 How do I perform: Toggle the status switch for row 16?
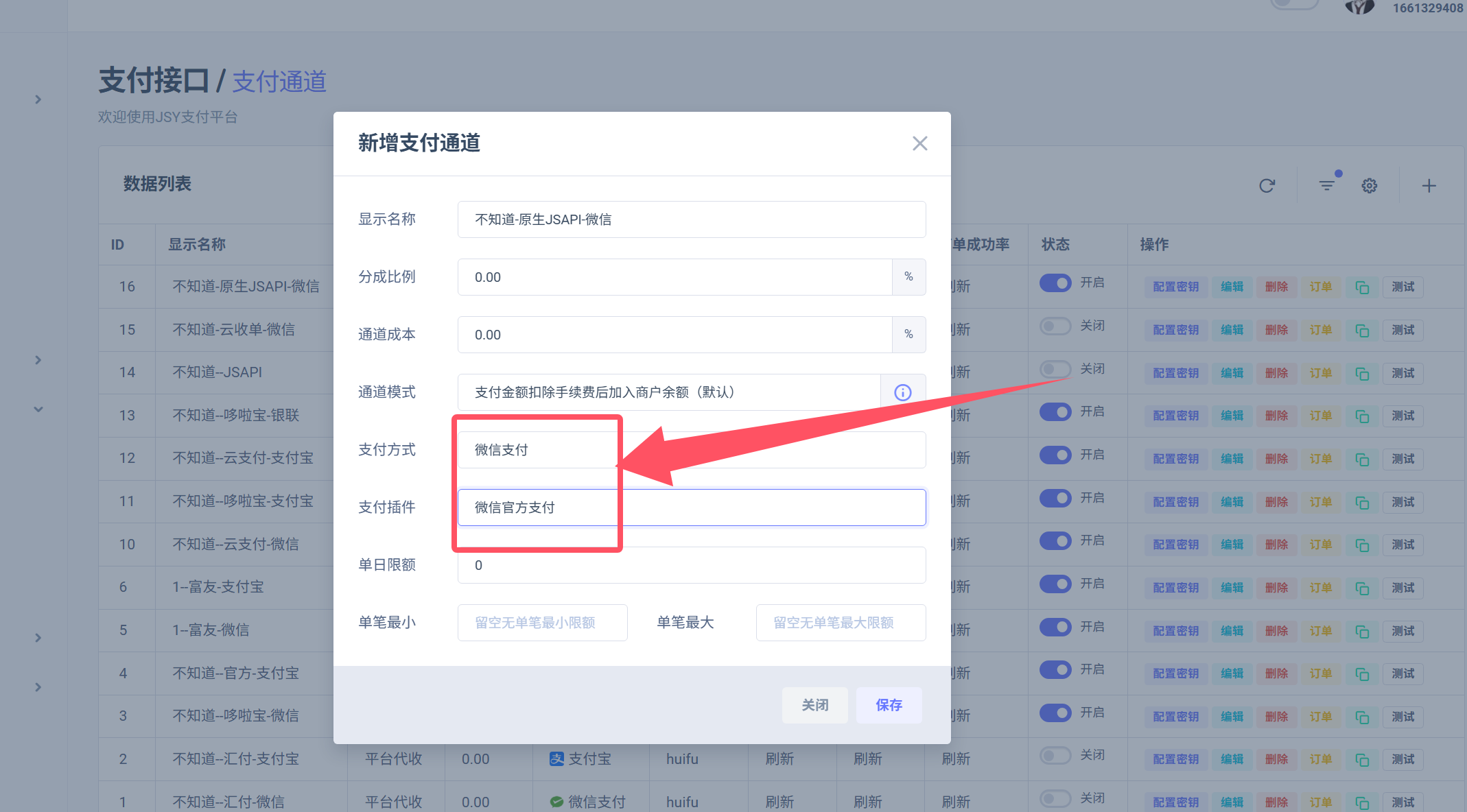point(1055,283)
